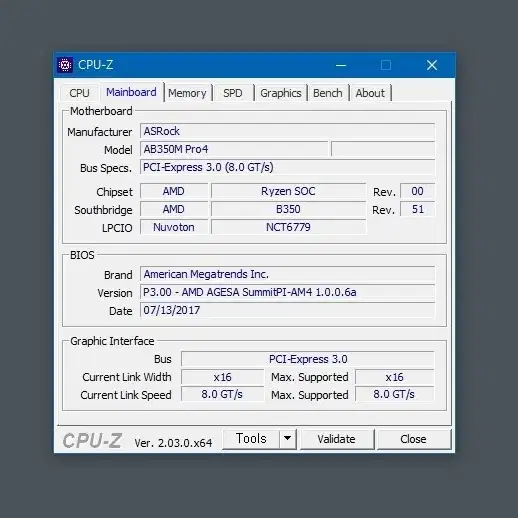The image size is (518, 518).
Task: Click the Close button at bottom
Action: [x=413, y=439]
